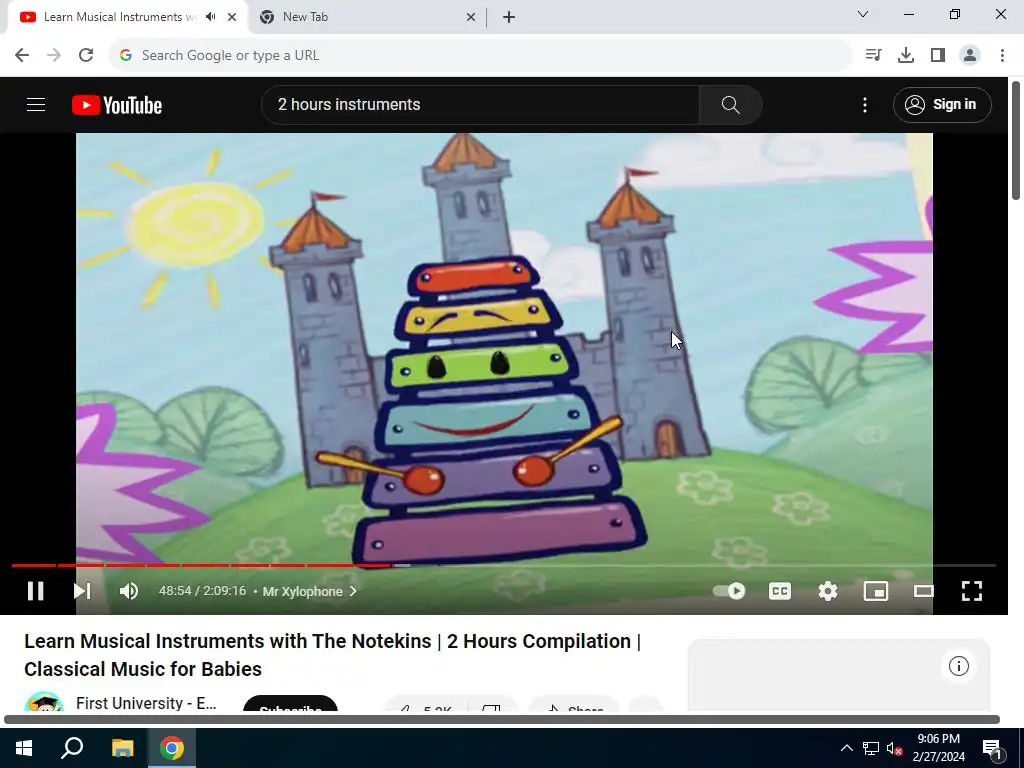The height and width of the screenshot is (768, 1024).
Task: Reload the page
Action: pyautogui.click(x=86, y=55)
